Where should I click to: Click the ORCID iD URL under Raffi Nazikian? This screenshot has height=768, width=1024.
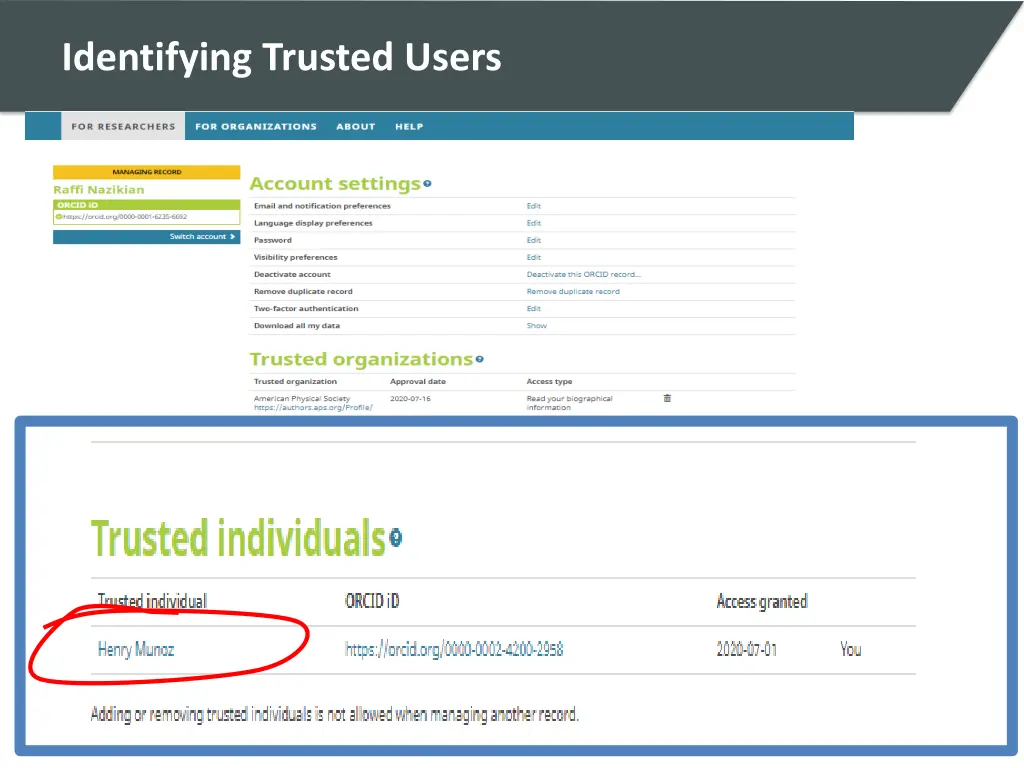coord(125,217)
